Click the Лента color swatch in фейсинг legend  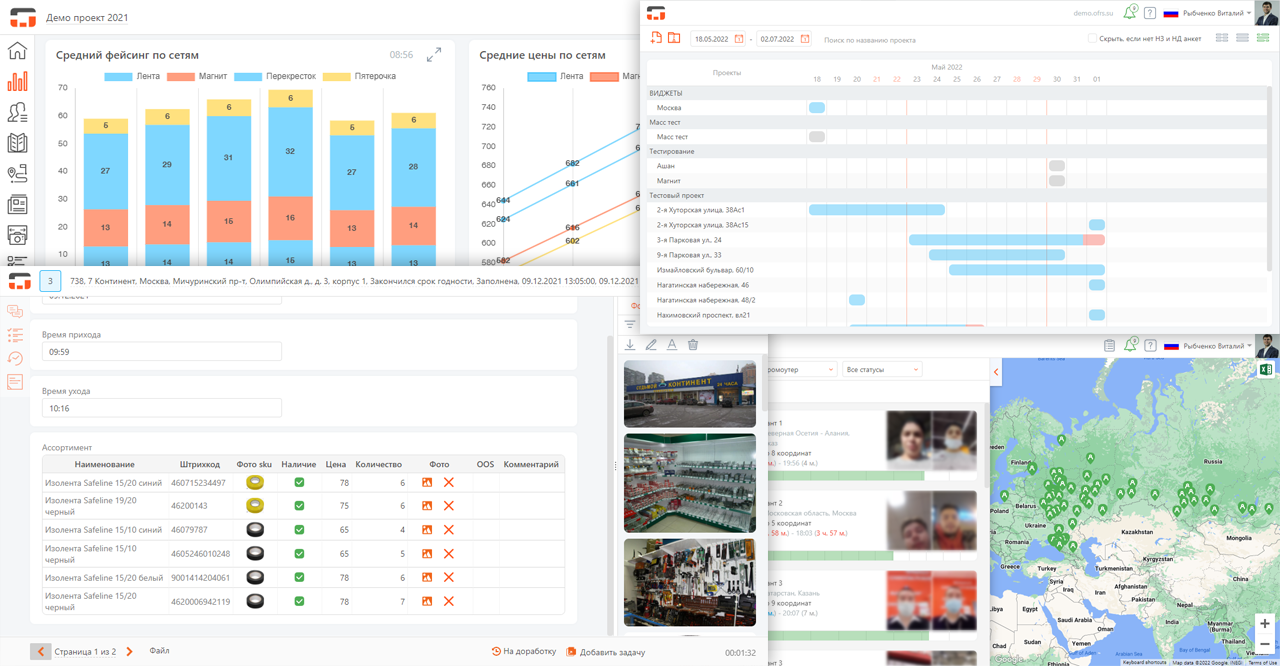[x=117, y=76]
